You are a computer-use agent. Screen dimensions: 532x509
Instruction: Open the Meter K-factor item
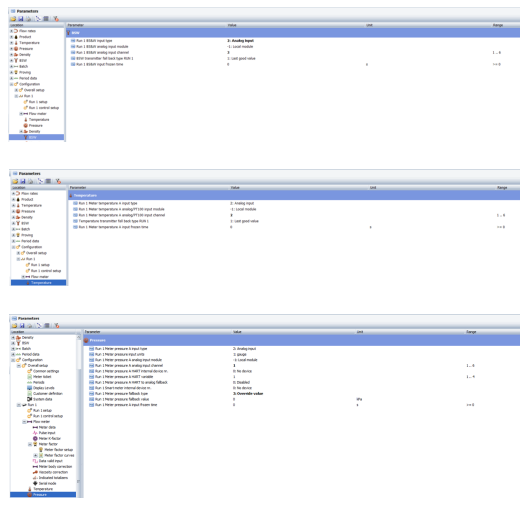coord(50,438)
